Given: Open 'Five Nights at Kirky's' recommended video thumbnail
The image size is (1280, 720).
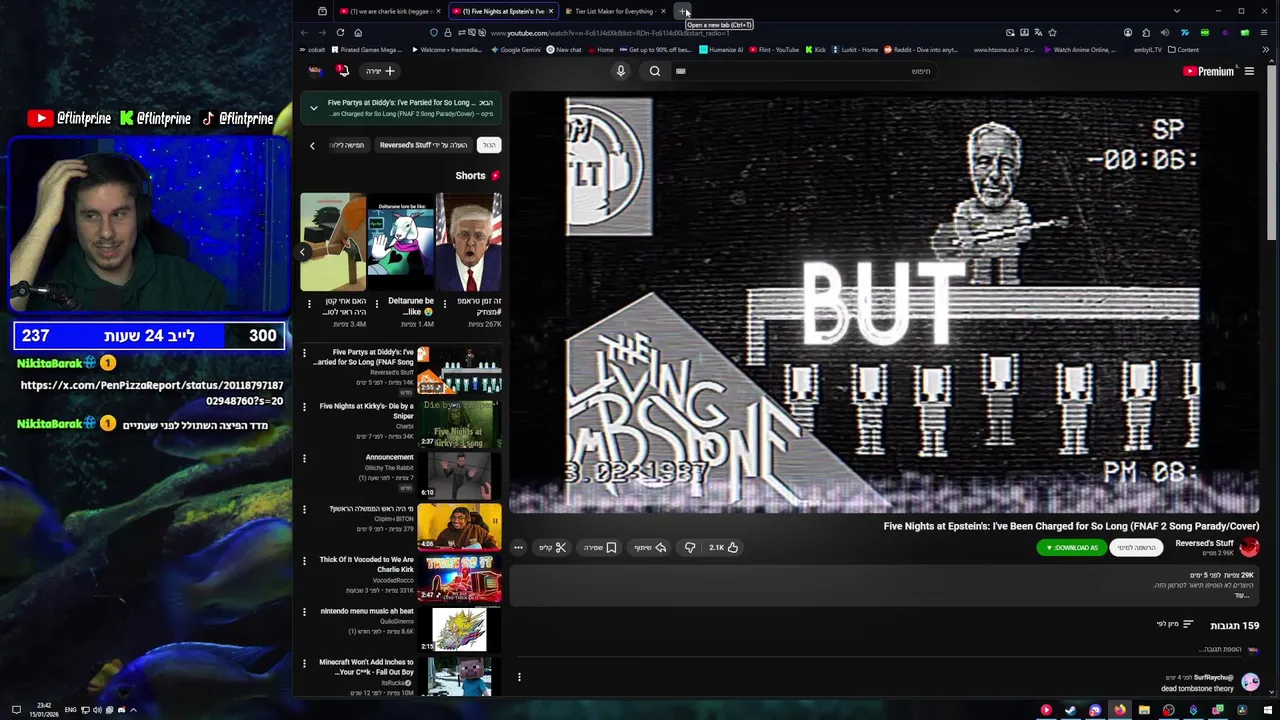Looking at the screenshot, I should [x=459, y=424].
